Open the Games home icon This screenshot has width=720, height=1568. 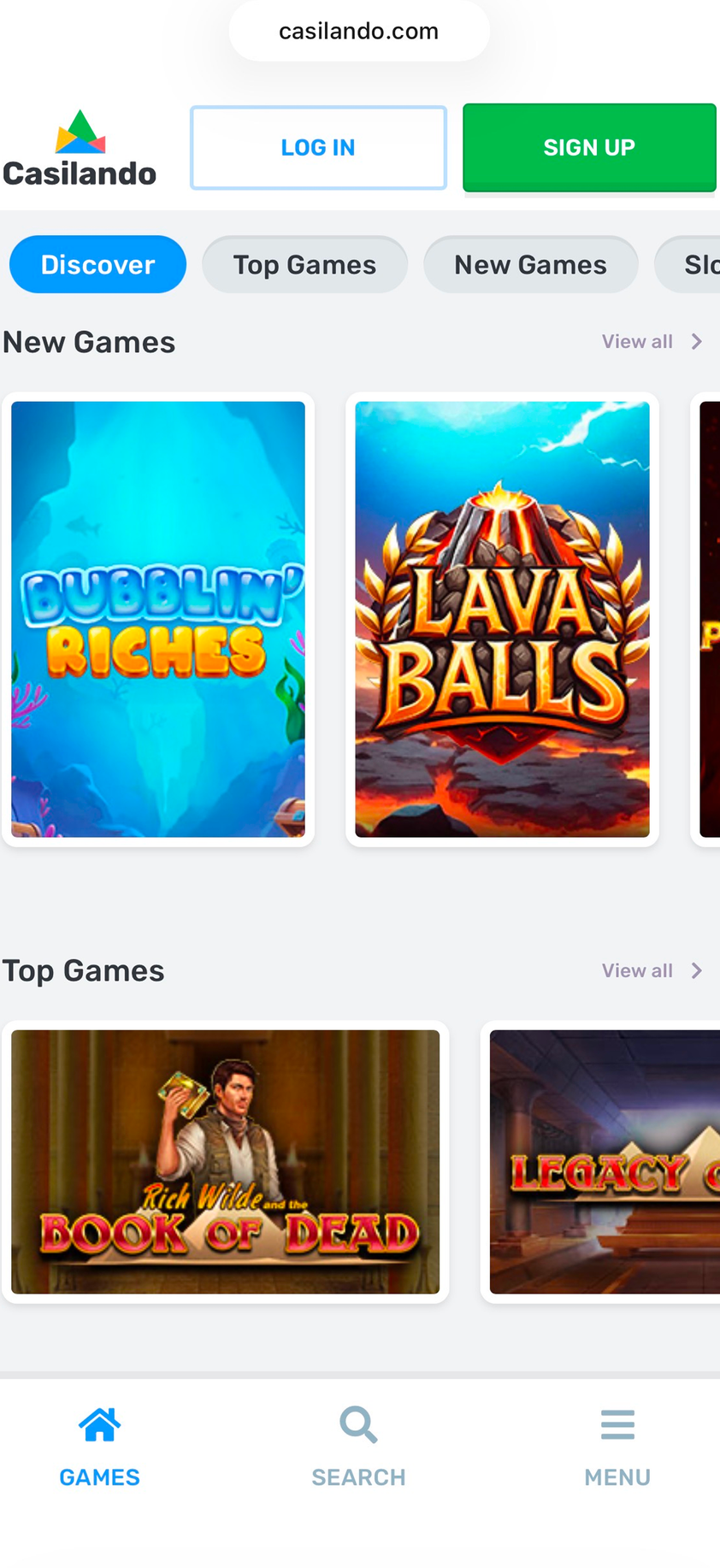pos(99,1424)
